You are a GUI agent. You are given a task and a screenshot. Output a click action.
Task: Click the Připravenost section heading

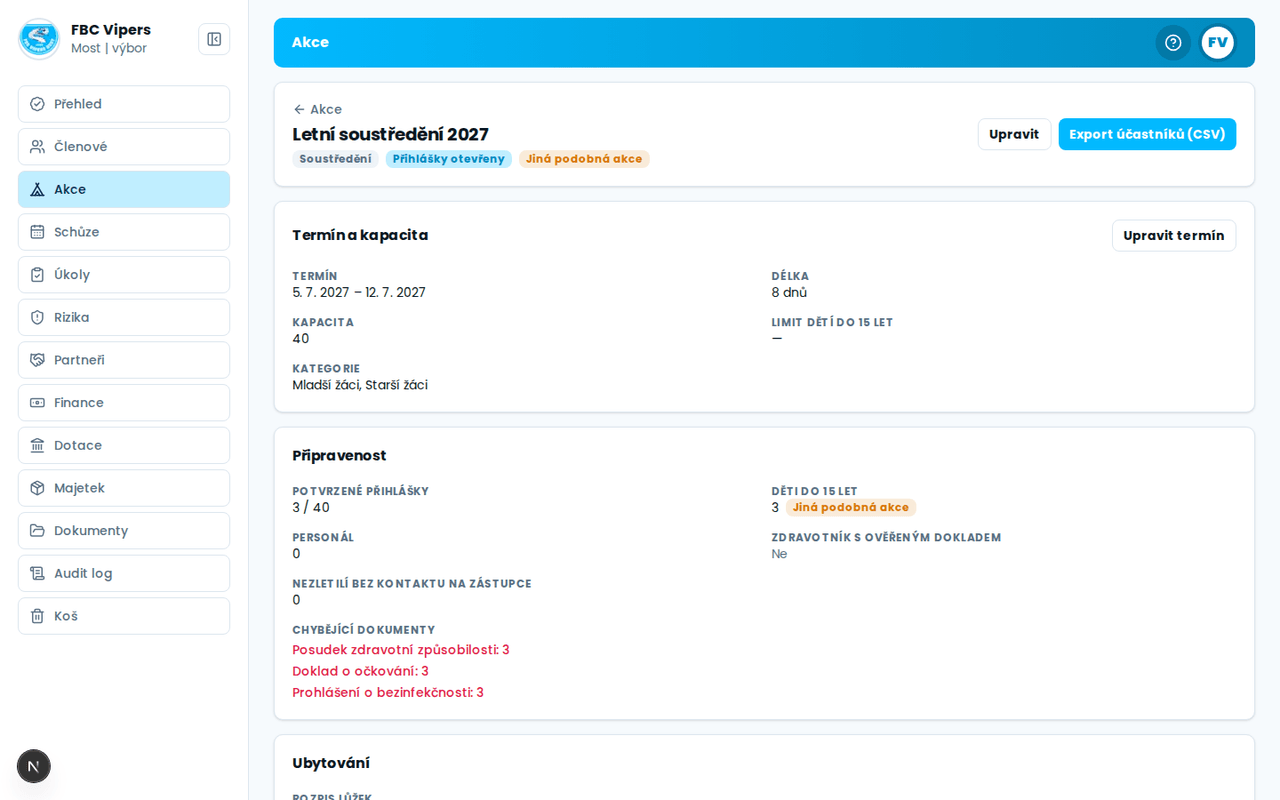tap(339, 455)
